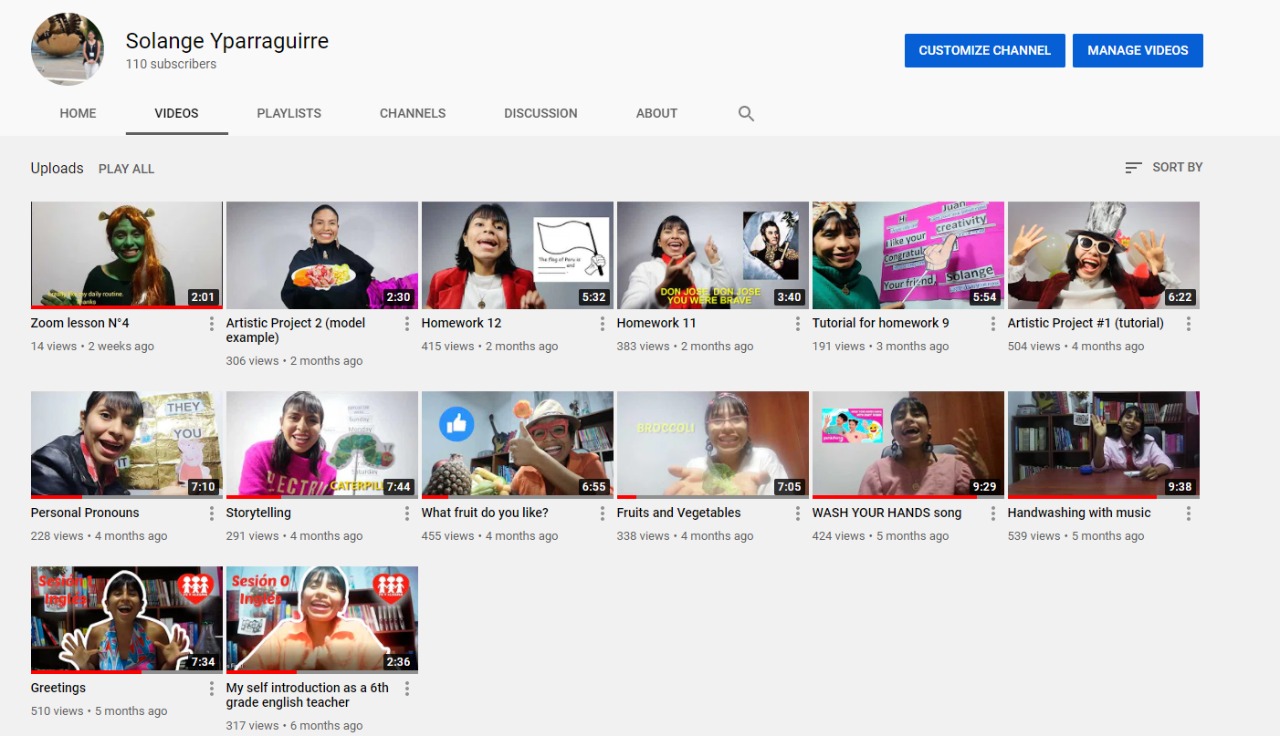
Task: Click the channel profile avatar
Action: (x=67, y=49)
